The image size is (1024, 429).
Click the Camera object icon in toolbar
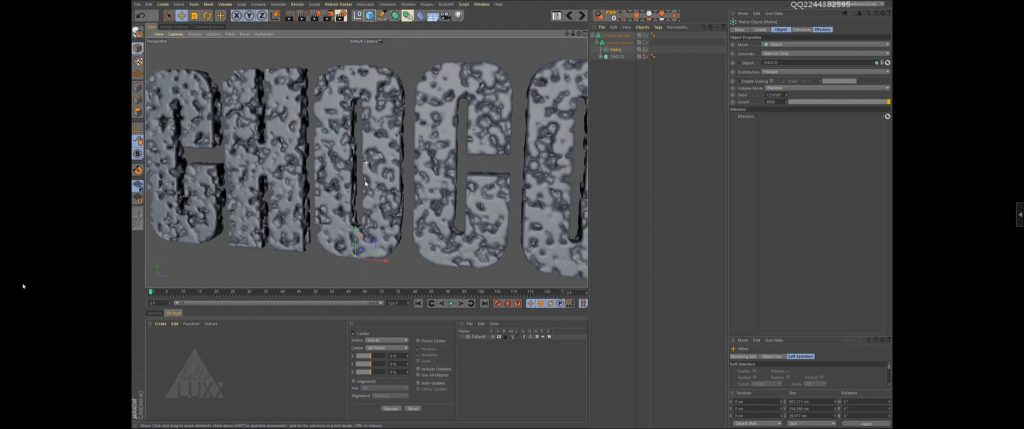pos(447,16)
